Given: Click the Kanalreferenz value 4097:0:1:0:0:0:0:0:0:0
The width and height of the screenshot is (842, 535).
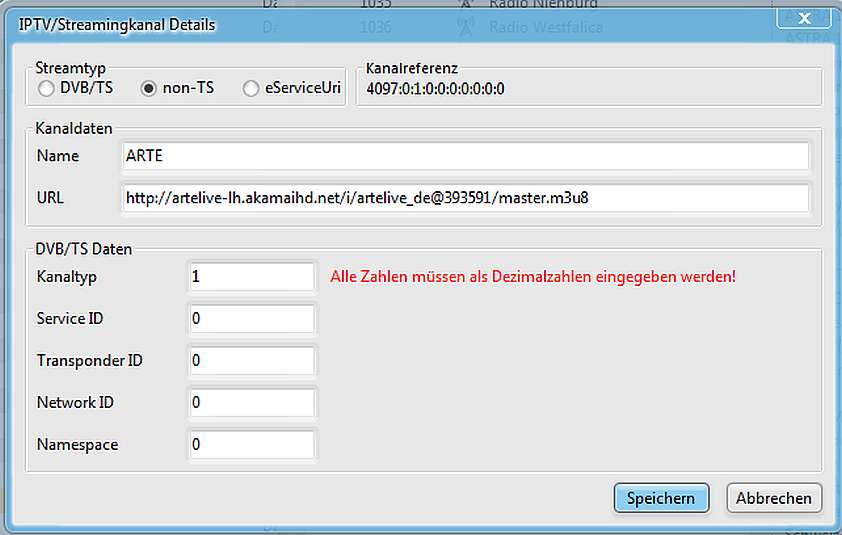Looking at the screenshot, I should pos(435,89).
